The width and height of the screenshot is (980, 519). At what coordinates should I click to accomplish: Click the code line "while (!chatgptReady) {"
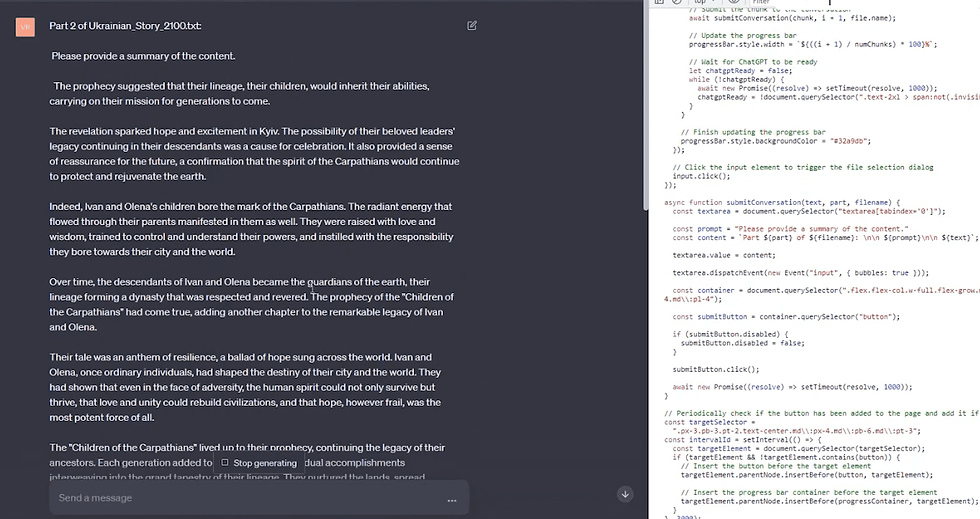pos(736,79)
